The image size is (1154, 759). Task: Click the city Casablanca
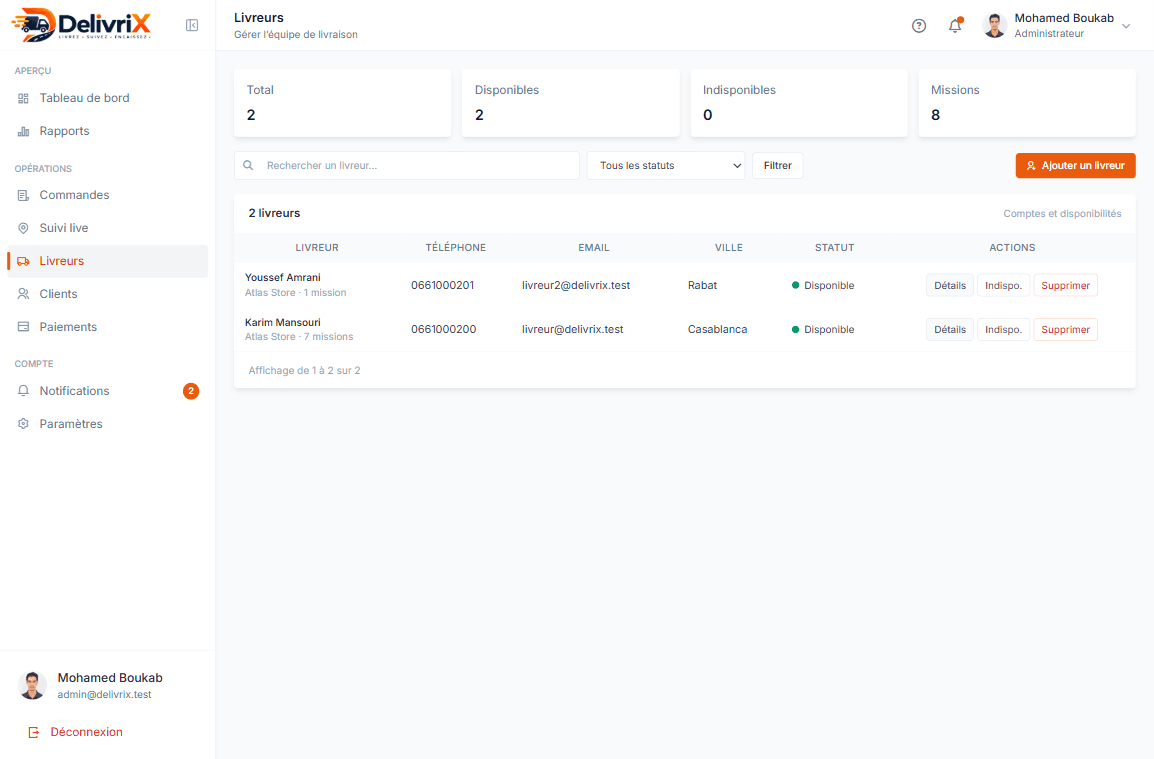[718, 330]
